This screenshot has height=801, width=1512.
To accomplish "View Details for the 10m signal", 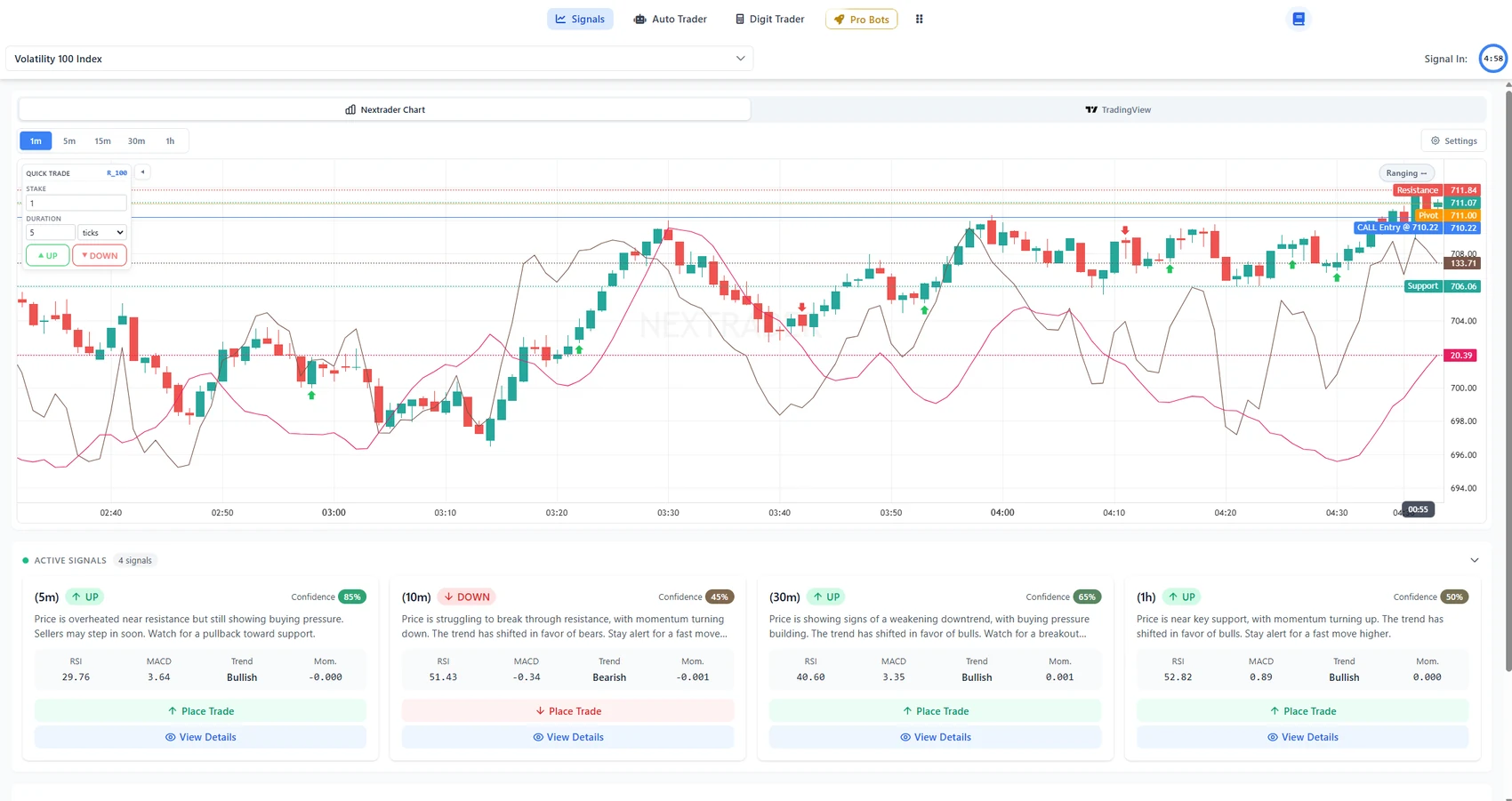I will pos(567,737).
